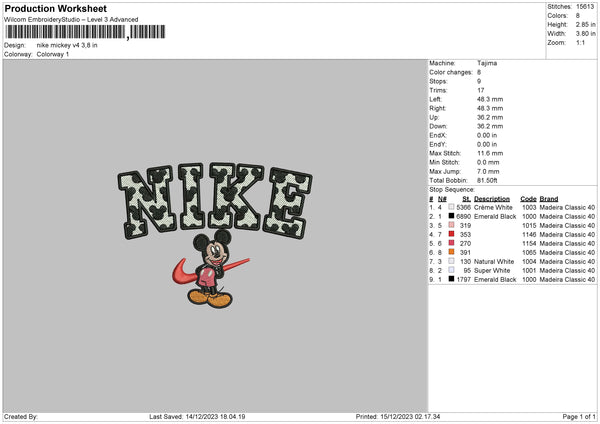600x424 pixels.
Task: Click the Machine value Tajima
Action: [x=487, y=63]
